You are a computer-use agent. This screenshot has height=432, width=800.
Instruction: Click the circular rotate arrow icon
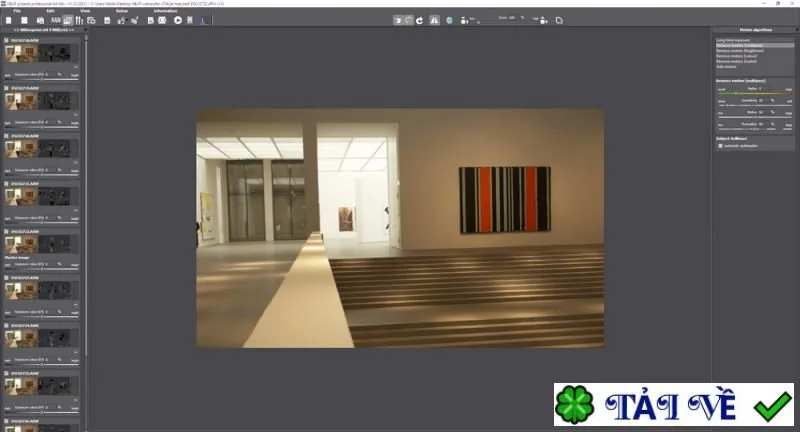pyautogui.click(x=419, y=20)
